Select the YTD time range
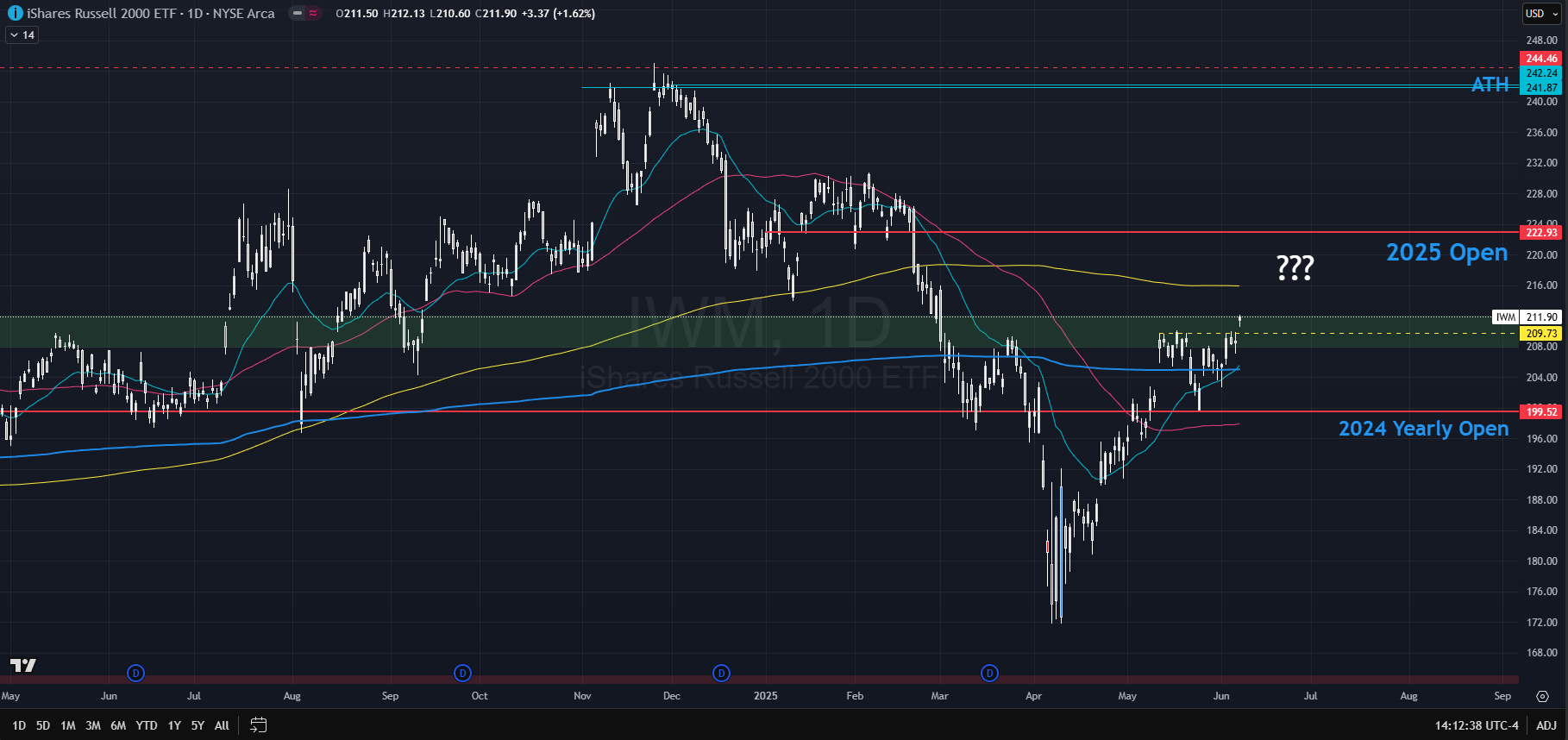The width and height of the screenshot is (1568, 740). 147,725
